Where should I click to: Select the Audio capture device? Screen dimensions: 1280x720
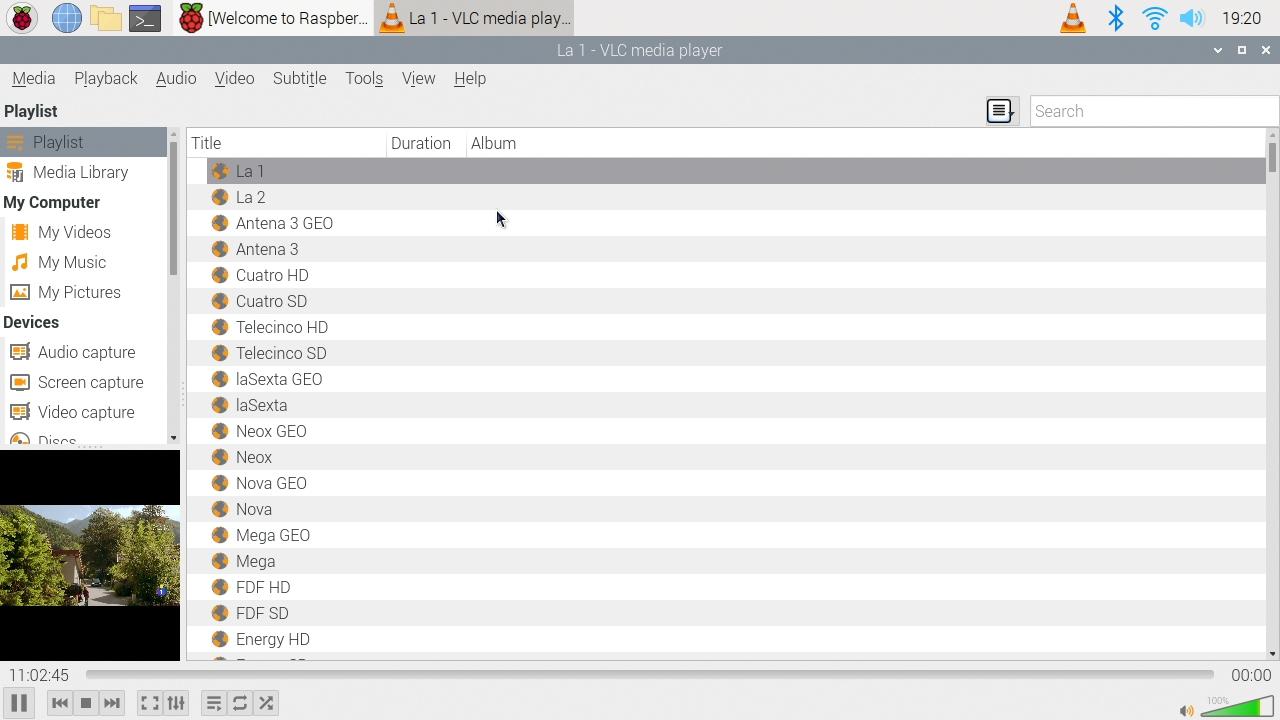(x=86, y=352)
